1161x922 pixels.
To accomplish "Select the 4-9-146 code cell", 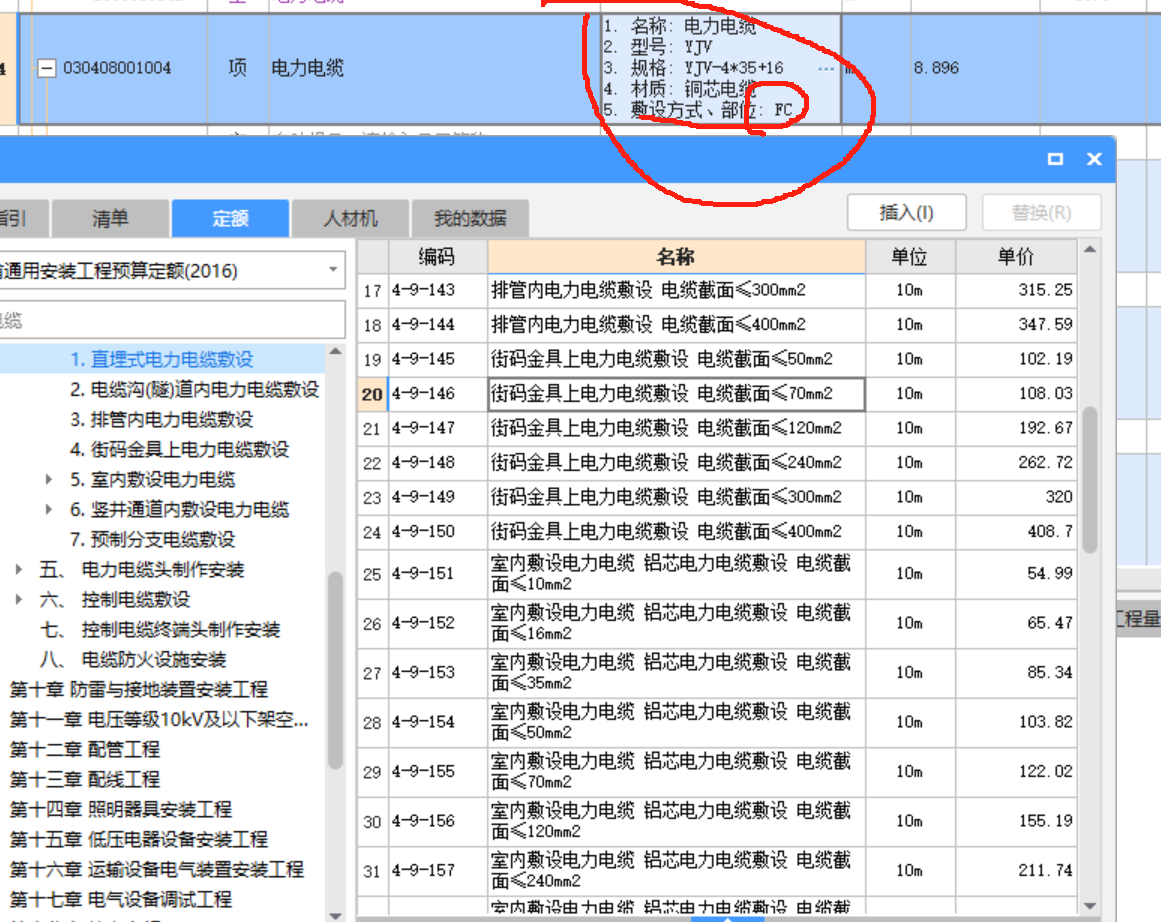I will click(x=438, y=393).
